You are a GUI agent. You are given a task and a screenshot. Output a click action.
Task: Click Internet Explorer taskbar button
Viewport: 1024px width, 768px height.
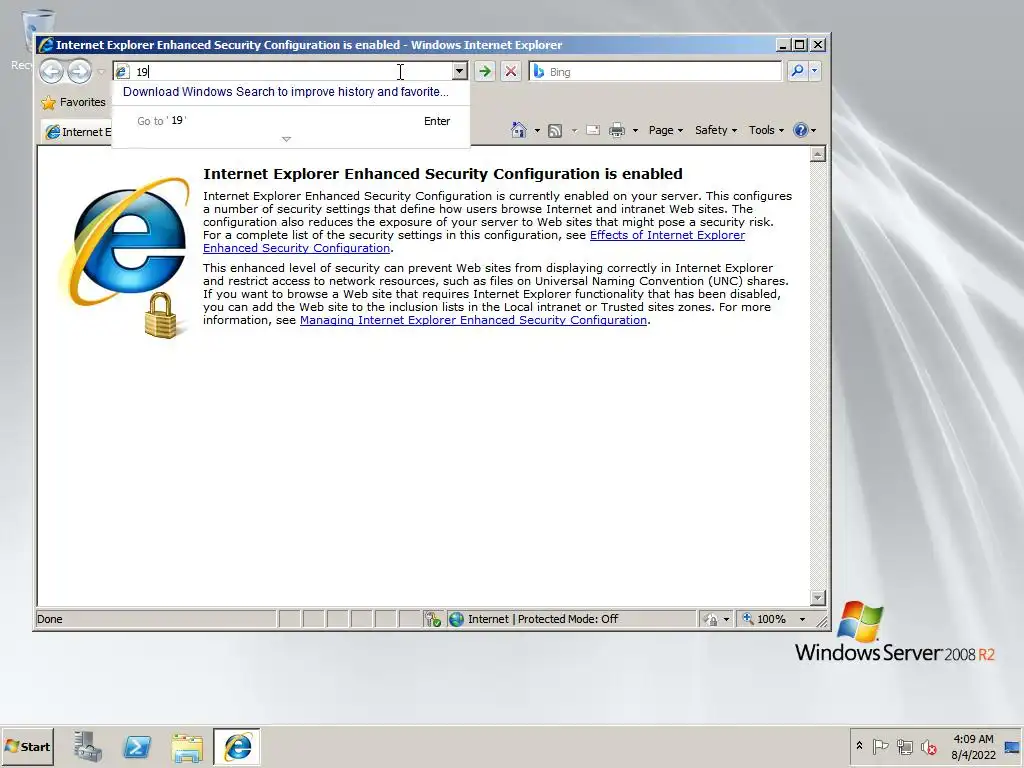tap(237, 746)
